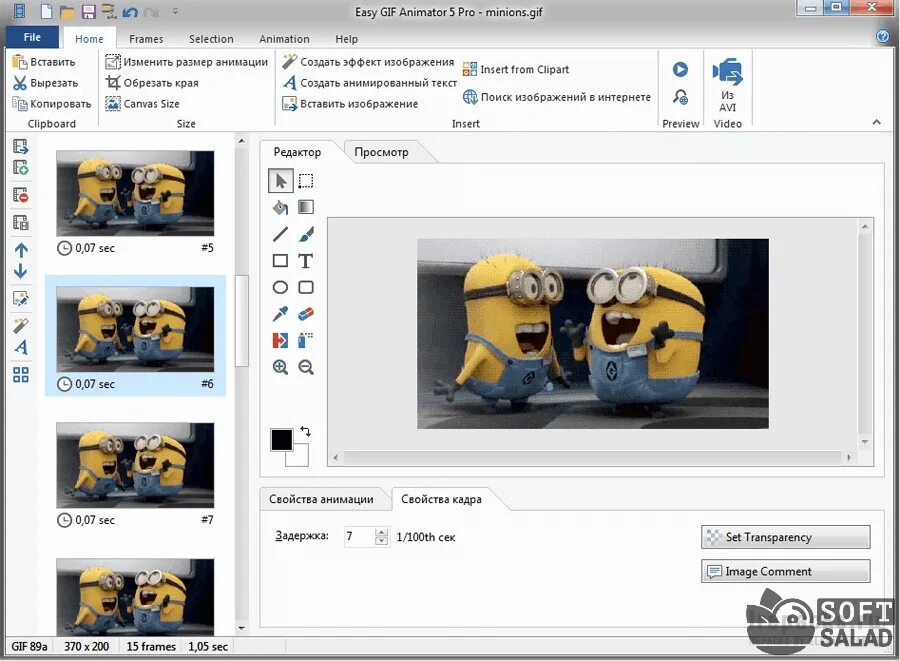Select the line drawing tool
Viewport: 900px width, 661px height.
pyautogui.click(x=281, y=234)
